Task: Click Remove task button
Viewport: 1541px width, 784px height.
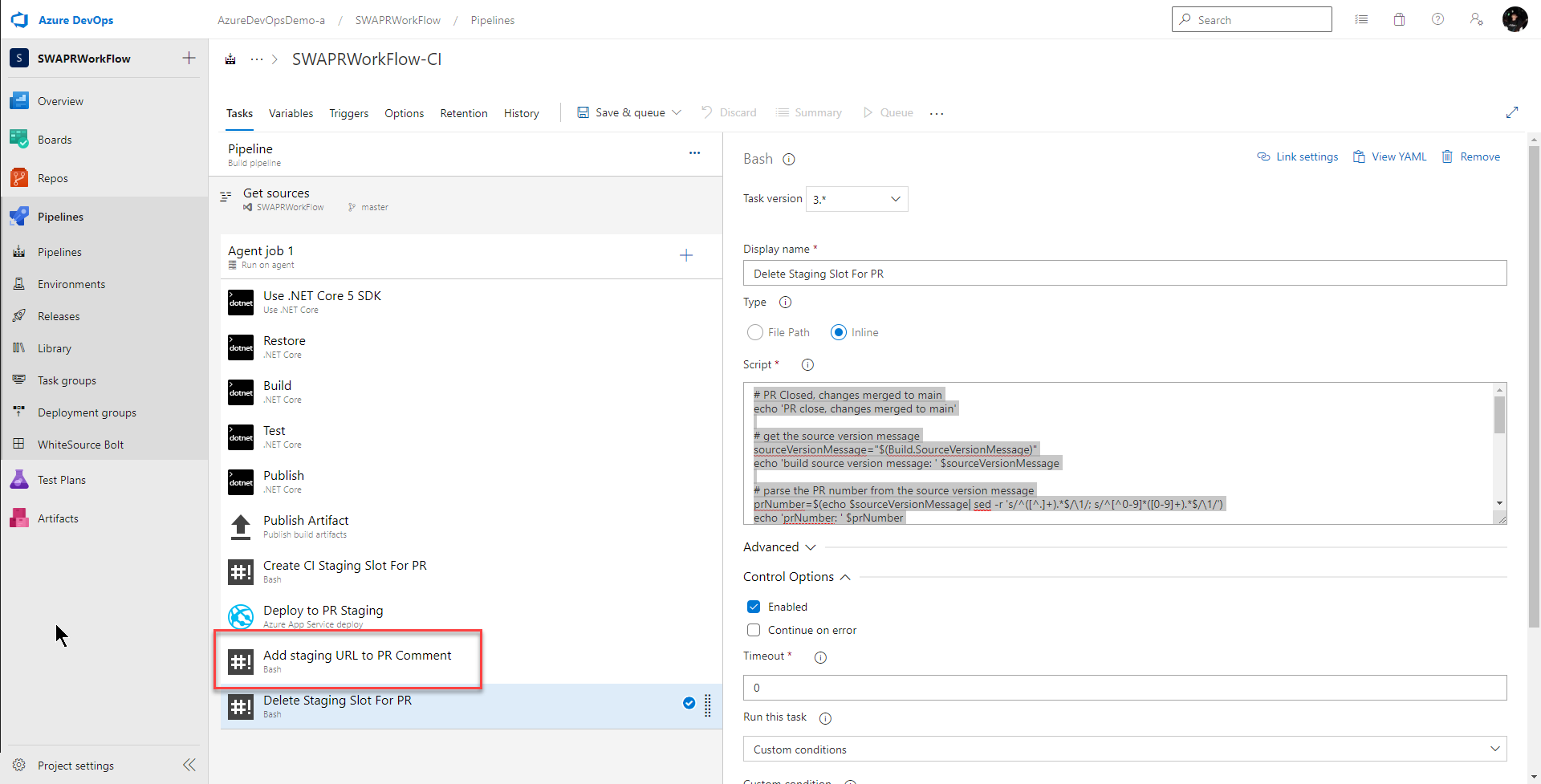Action: (1471, 156)
